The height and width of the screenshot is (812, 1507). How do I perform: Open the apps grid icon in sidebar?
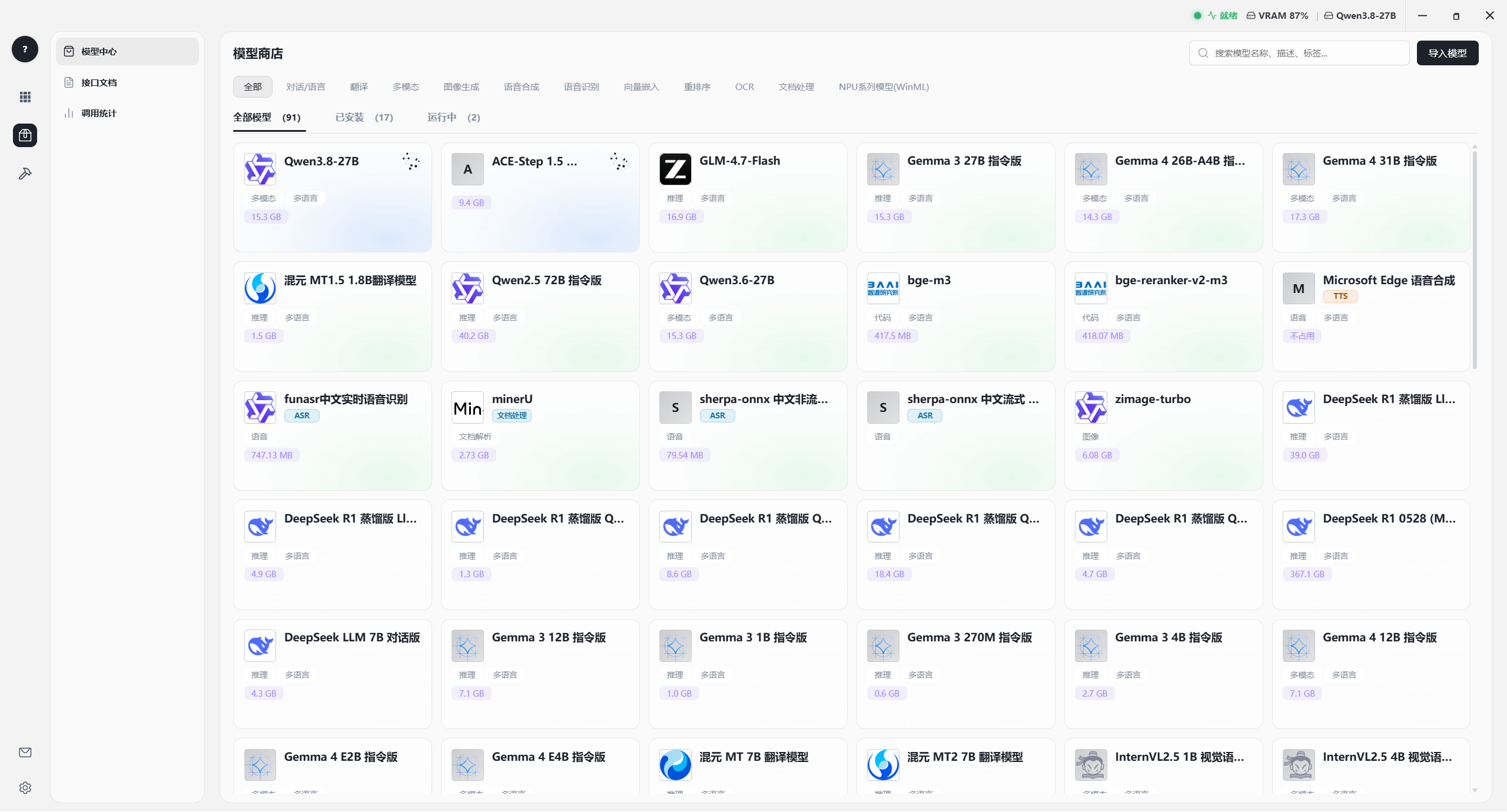(x=25, y=97)
